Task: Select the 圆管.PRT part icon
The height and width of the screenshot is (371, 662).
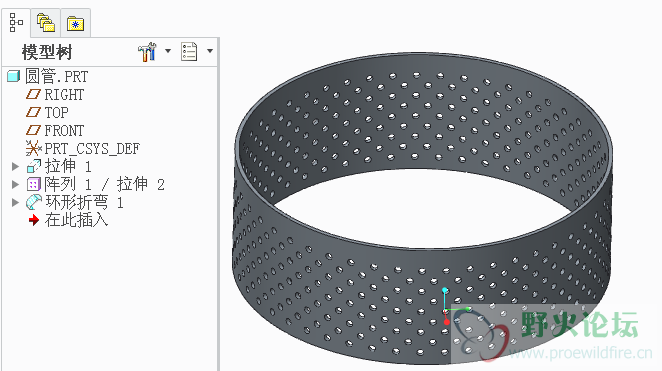Action: pos(14,76)
